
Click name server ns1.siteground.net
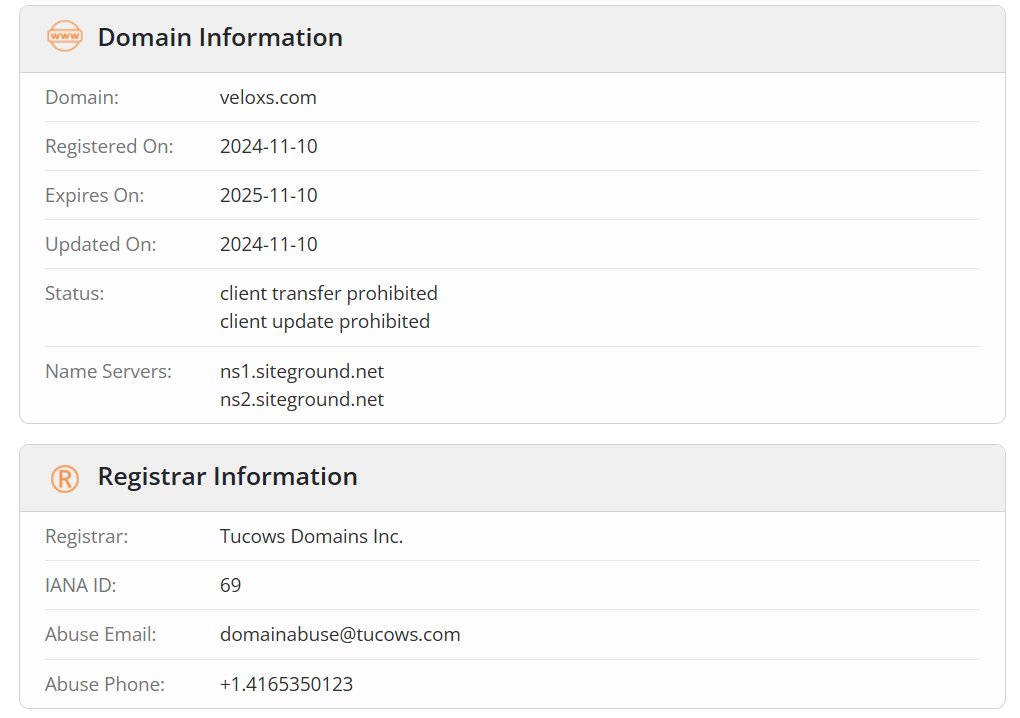302,371
